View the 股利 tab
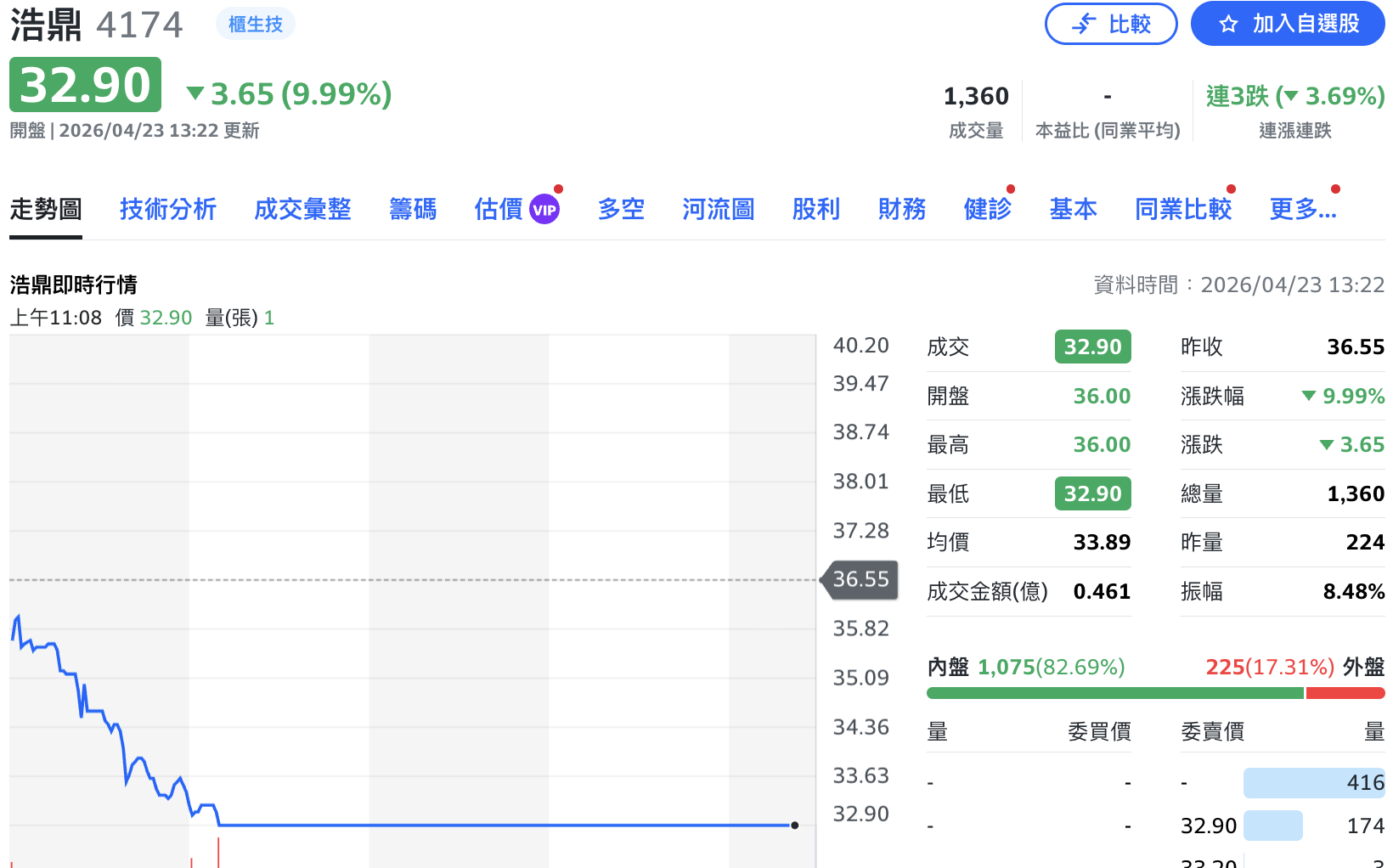The width and height of the screenshot is (1393, 868). pyautogui.click(x=815, y=209)
